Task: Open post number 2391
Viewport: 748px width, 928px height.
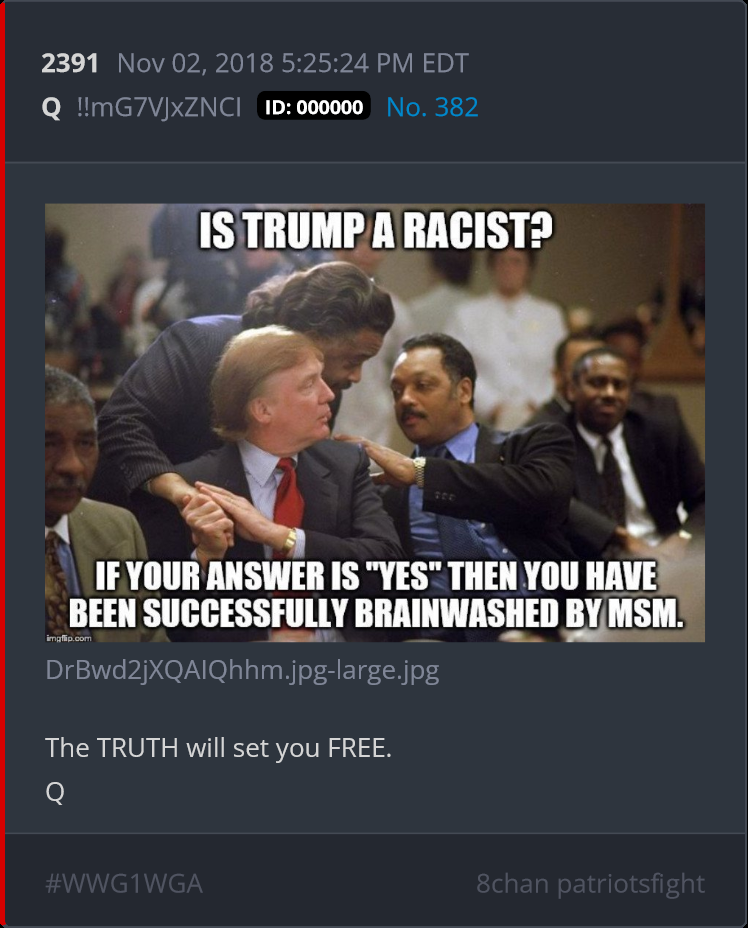Action: (x=70, y=63)
